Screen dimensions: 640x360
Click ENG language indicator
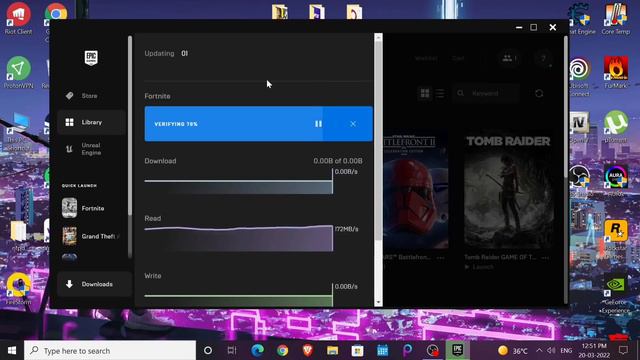(566, 351)
